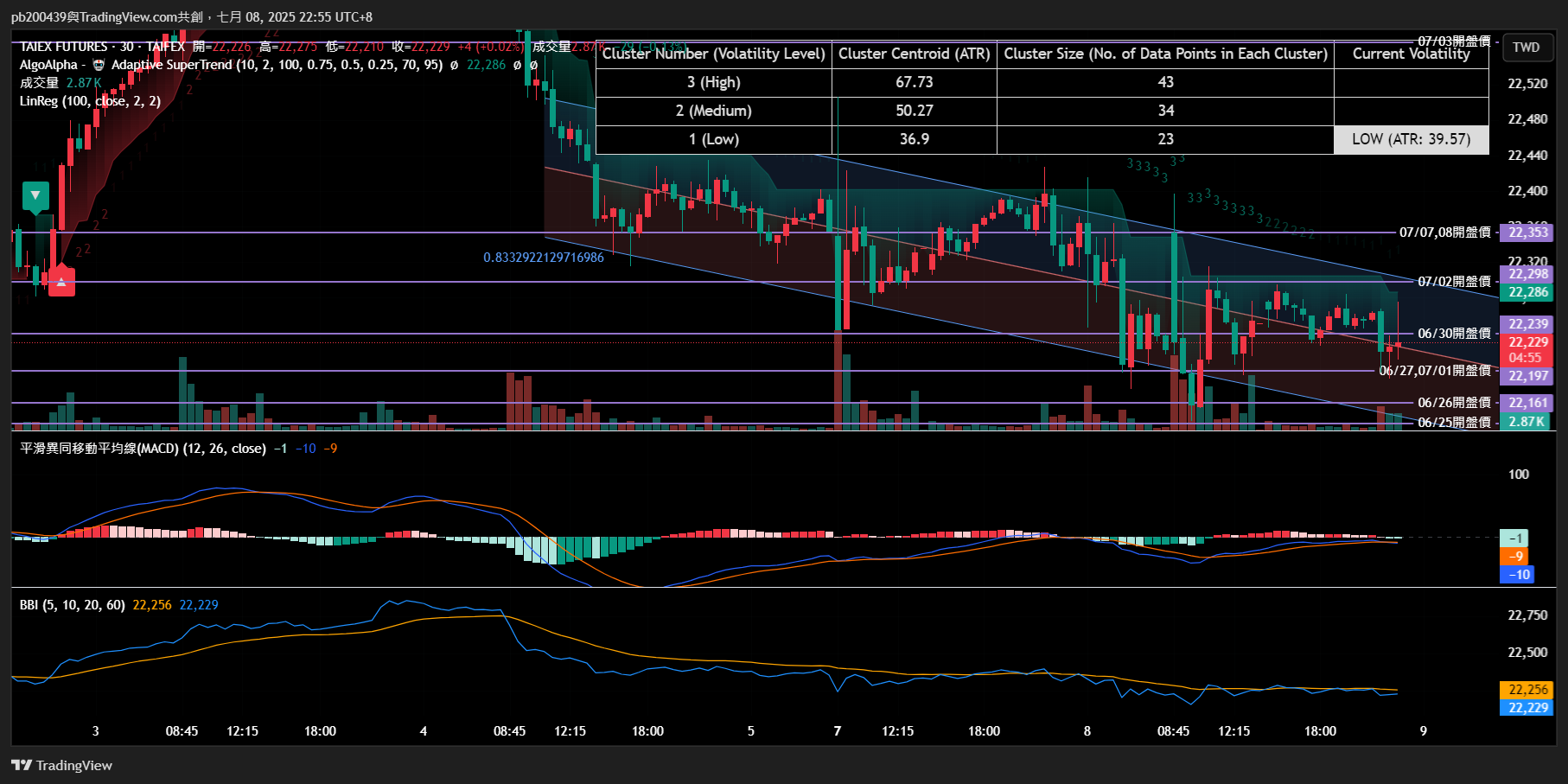Select the TAIEX FUTURES symbol title
Screen dimensions: 1568x784
coord(66,47)
